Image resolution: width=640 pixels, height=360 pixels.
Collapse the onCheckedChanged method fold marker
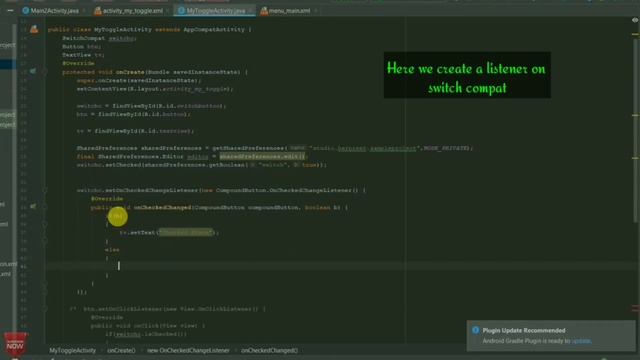pos(45,207)
